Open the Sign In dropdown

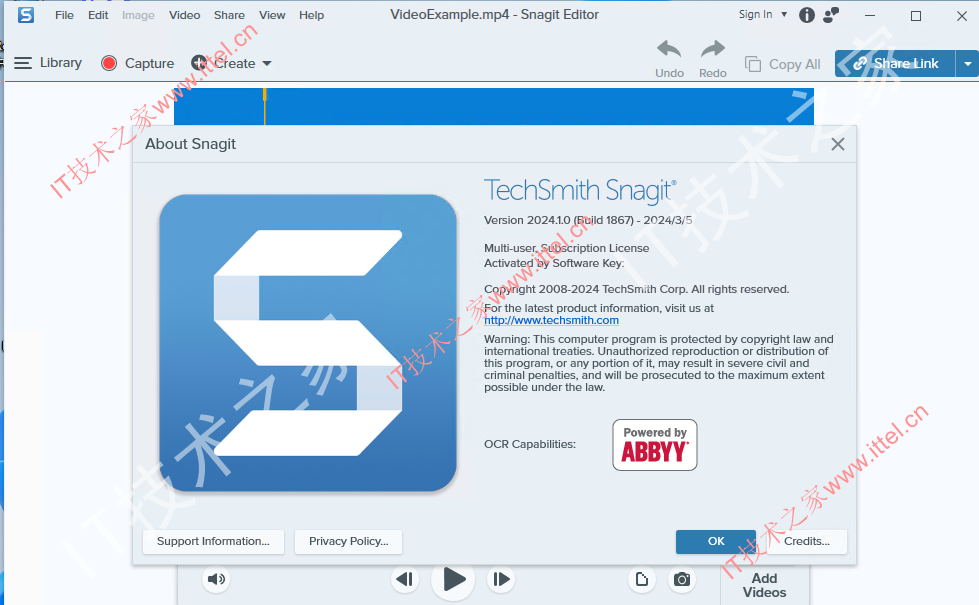click(763, 14)
